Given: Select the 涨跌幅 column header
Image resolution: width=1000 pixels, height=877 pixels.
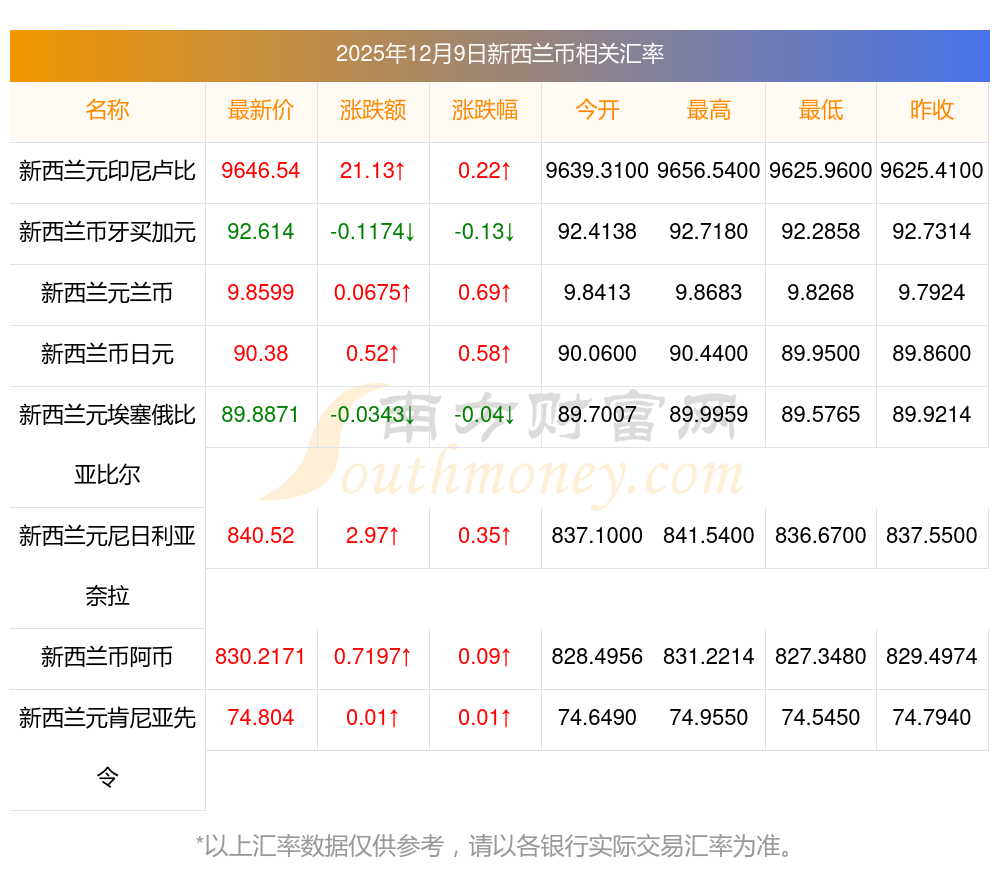Looking at the screenshot, I should [x=485, y=111].
